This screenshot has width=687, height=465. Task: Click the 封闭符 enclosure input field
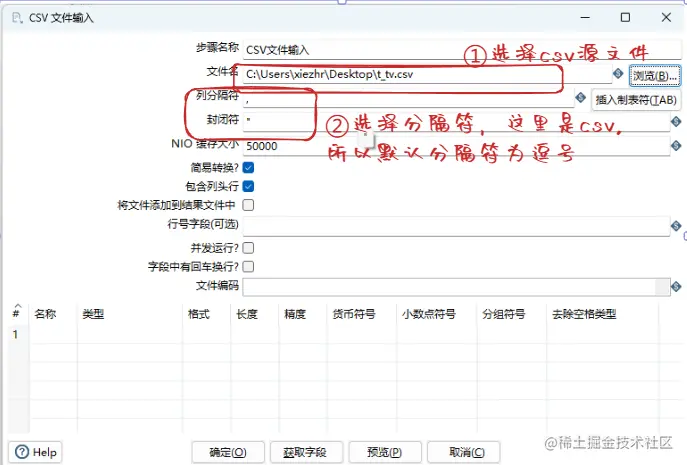(x=456, y=121)
